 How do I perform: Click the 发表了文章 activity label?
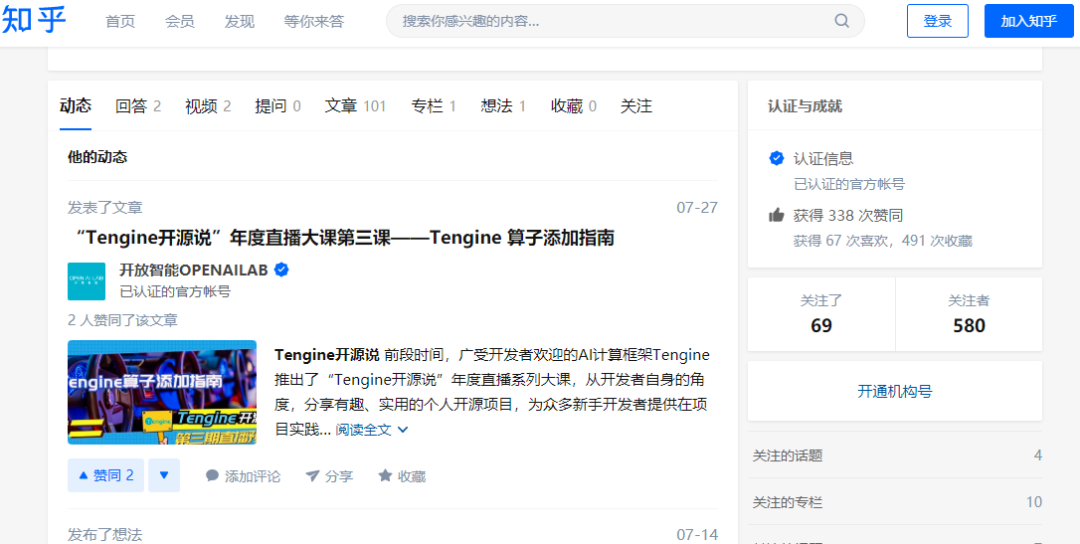[x=105, y=207]
